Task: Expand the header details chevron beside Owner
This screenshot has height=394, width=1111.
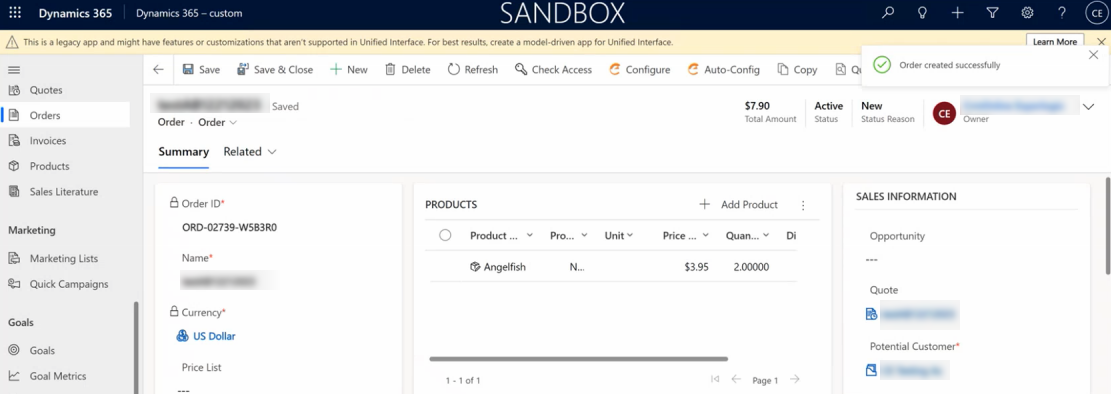Action: click(1089, 107)
